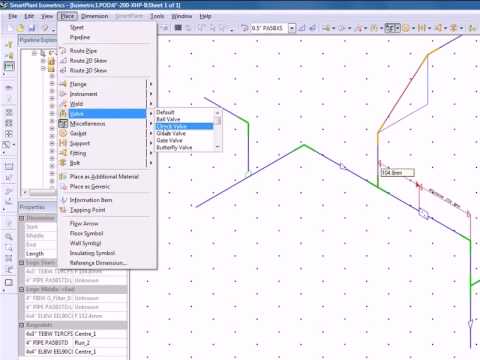Click the Open file toolbar icon
This screenshot has width=480, height=360.
(21, 28)
